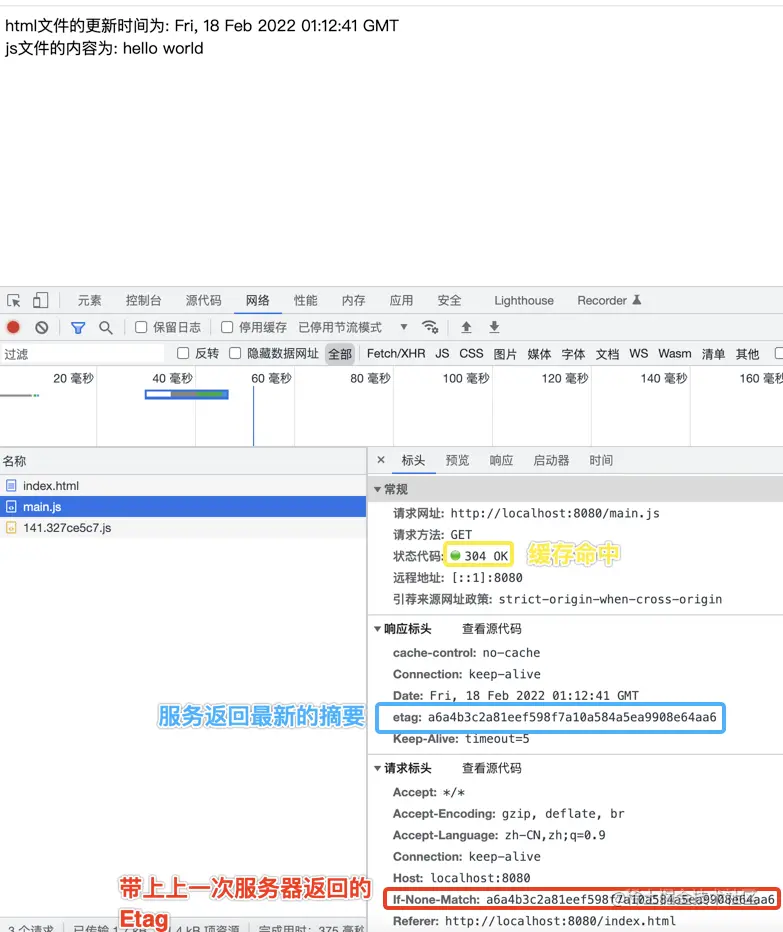Screen dimensions: 783x932
Task: Select the 141.327ce5c7.js request row
Action: (183, 527)
